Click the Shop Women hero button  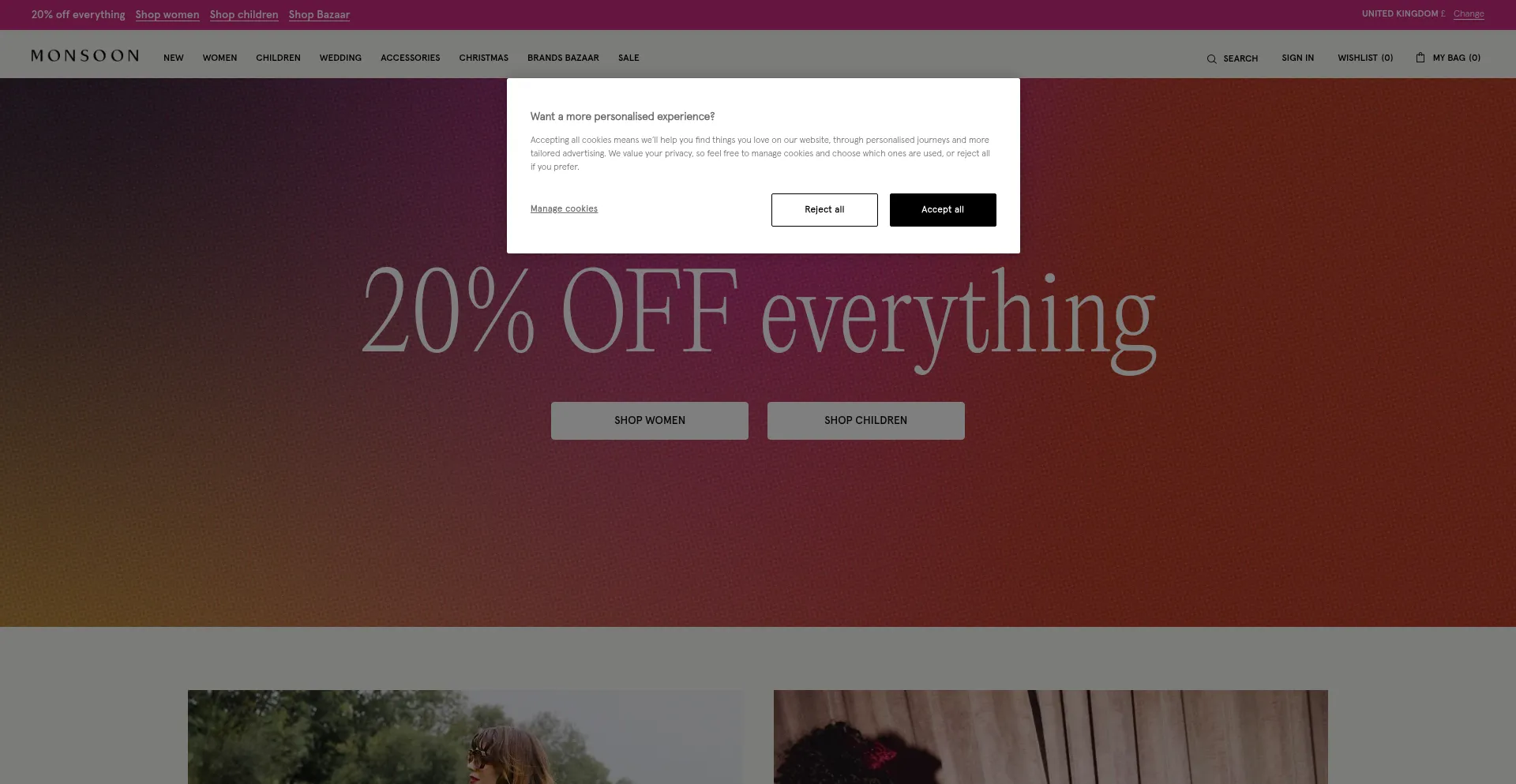[650, 421]
